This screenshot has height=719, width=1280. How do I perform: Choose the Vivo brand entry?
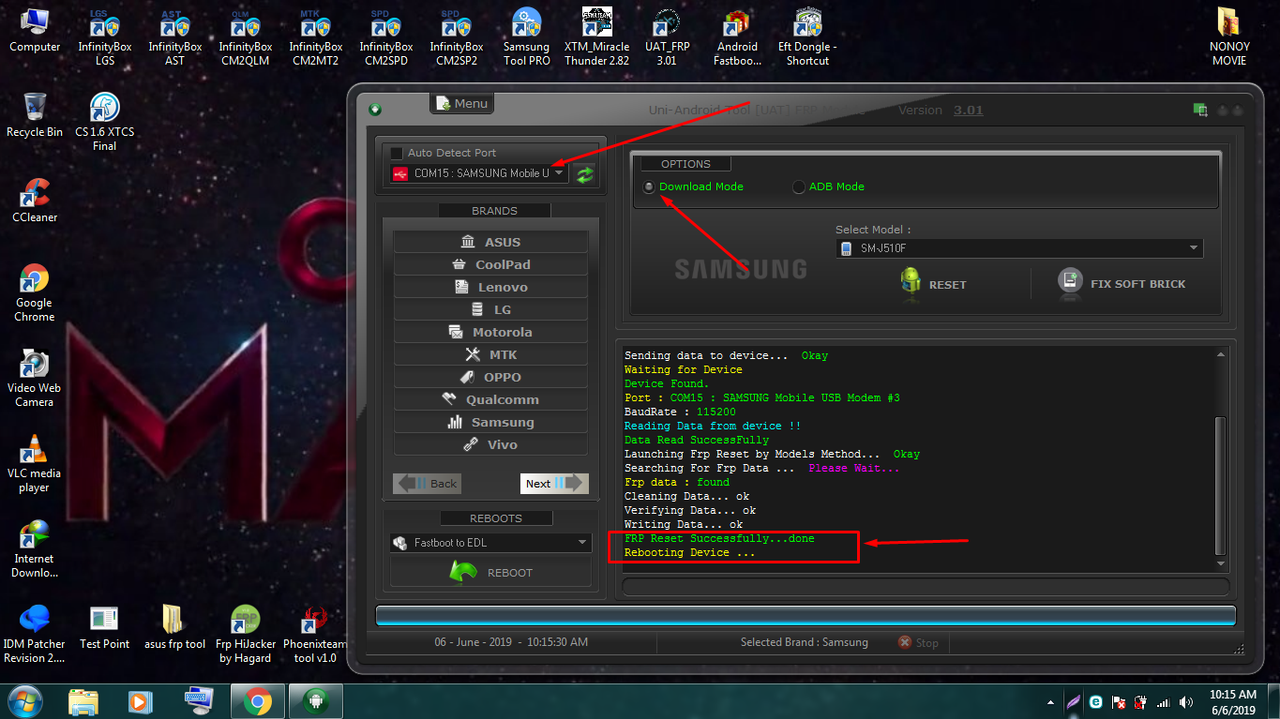click(491, 445)
